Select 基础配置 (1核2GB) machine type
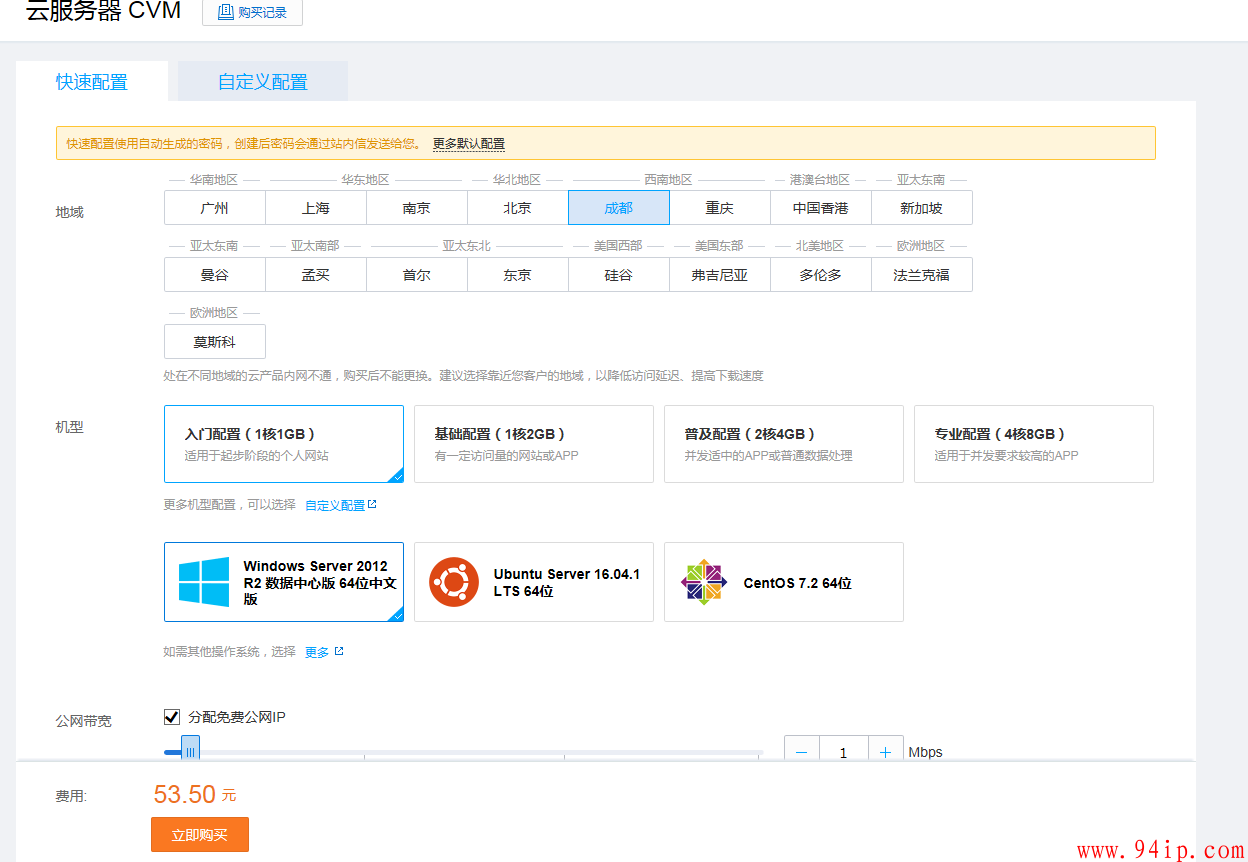The image size is (1248, 862). 534,444
